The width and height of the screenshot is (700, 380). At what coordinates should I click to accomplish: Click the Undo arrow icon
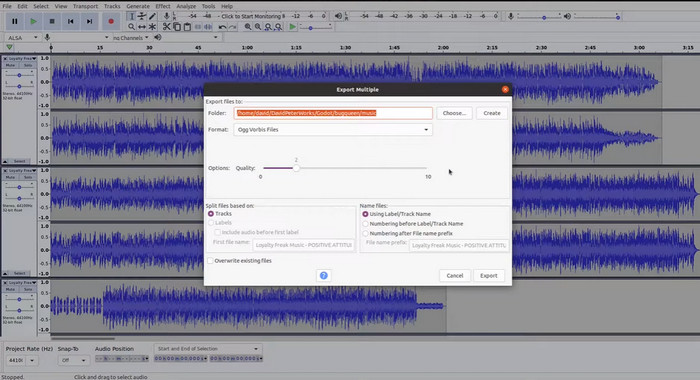point(222,27)
